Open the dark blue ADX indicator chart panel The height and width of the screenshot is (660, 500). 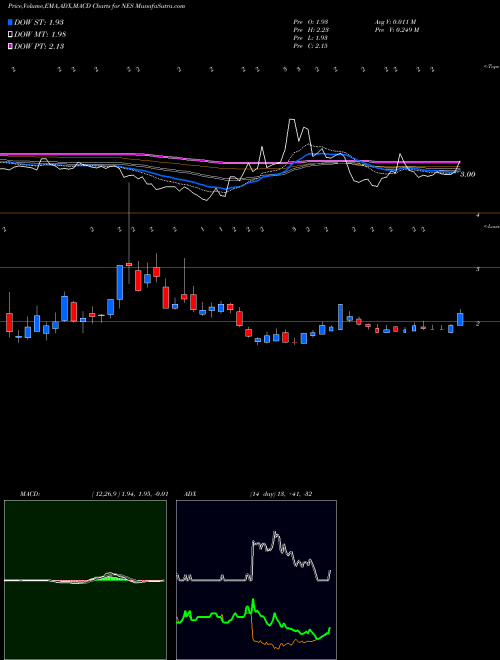coord(256,580)
